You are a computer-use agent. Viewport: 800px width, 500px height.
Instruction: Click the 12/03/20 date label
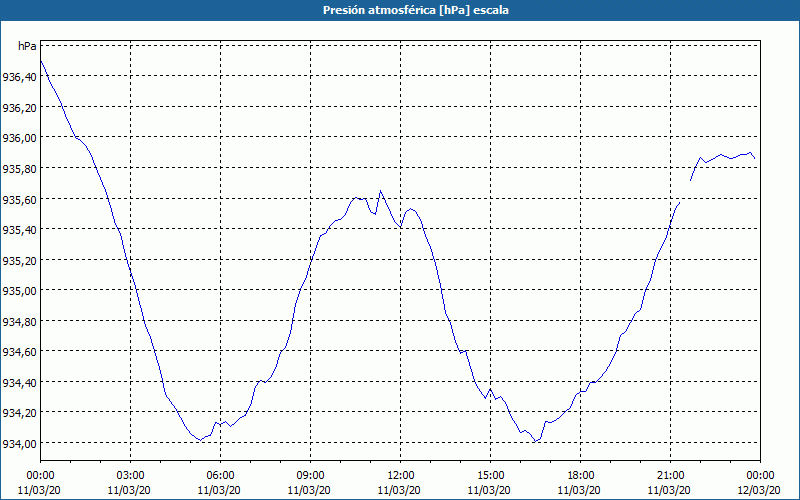[759, 490]
